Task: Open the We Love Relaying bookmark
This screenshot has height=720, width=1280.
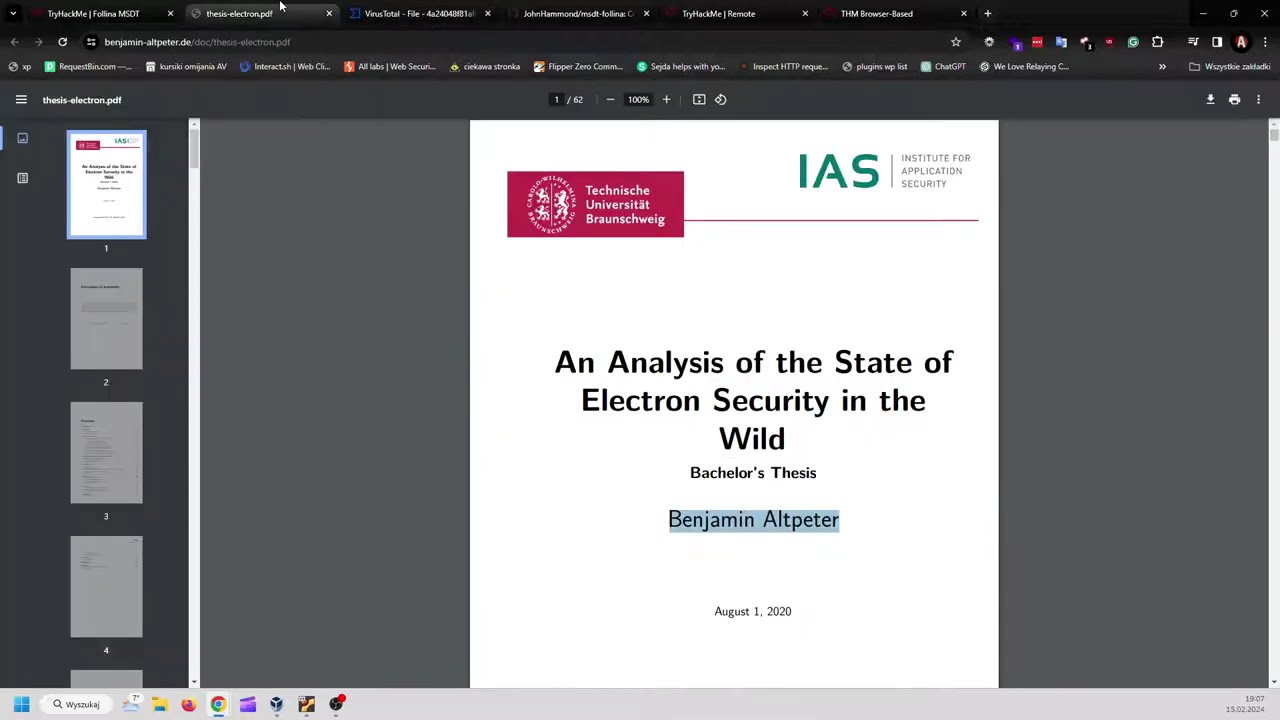Action: tap(1025, 67)
